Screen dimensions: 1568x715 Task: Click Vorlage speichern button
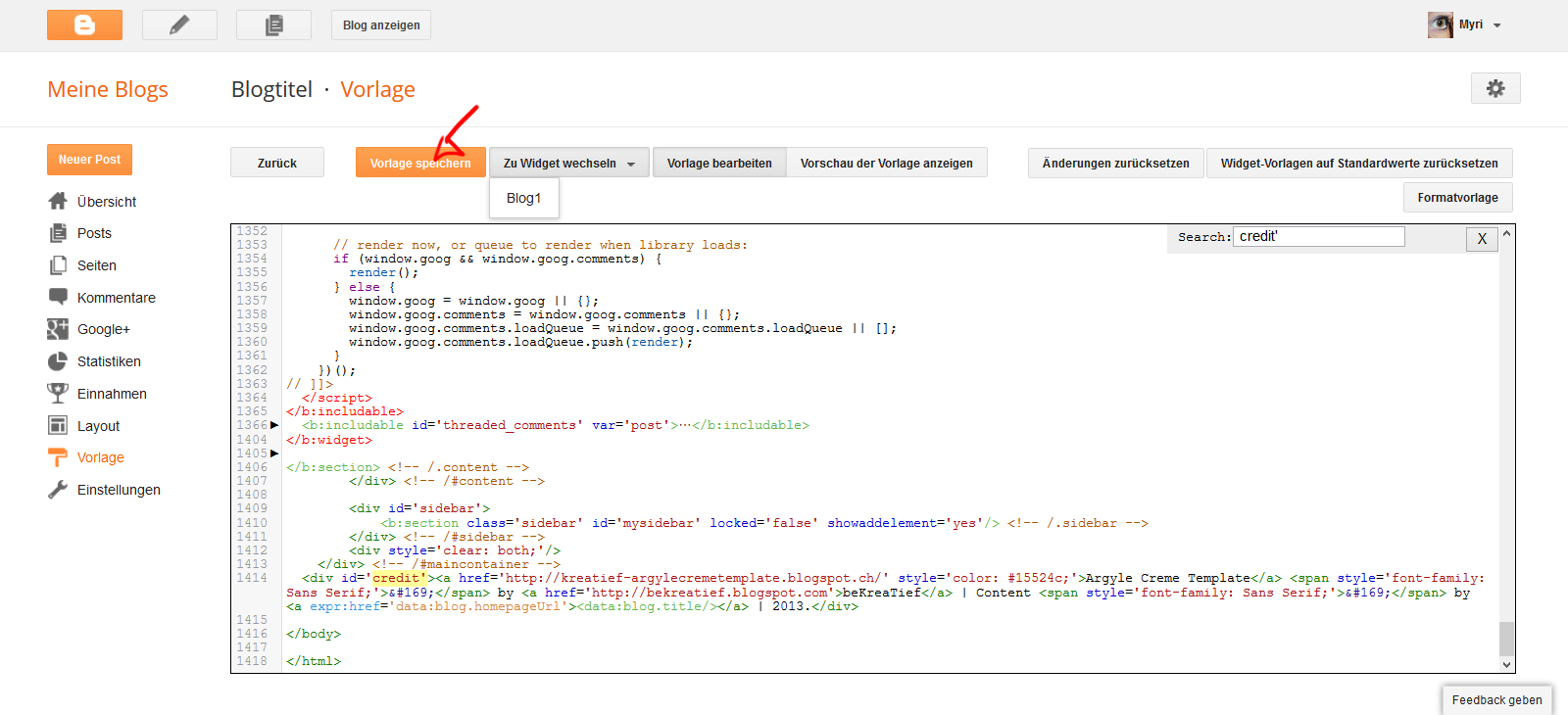(x=420, y=163)
